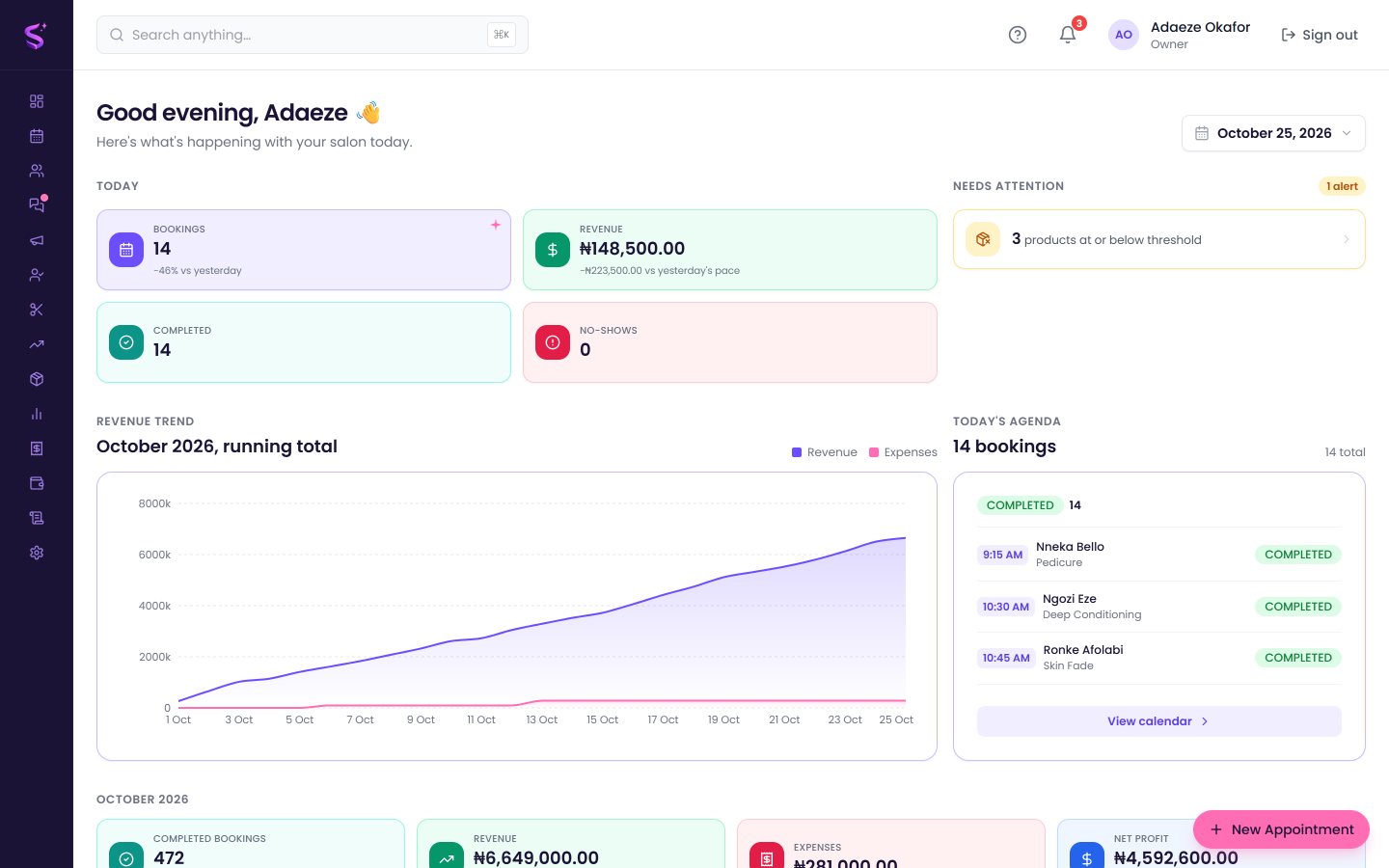Click the Adaeze Okafor profile name
This screenshot has height=868, width=1389.
1200,27
